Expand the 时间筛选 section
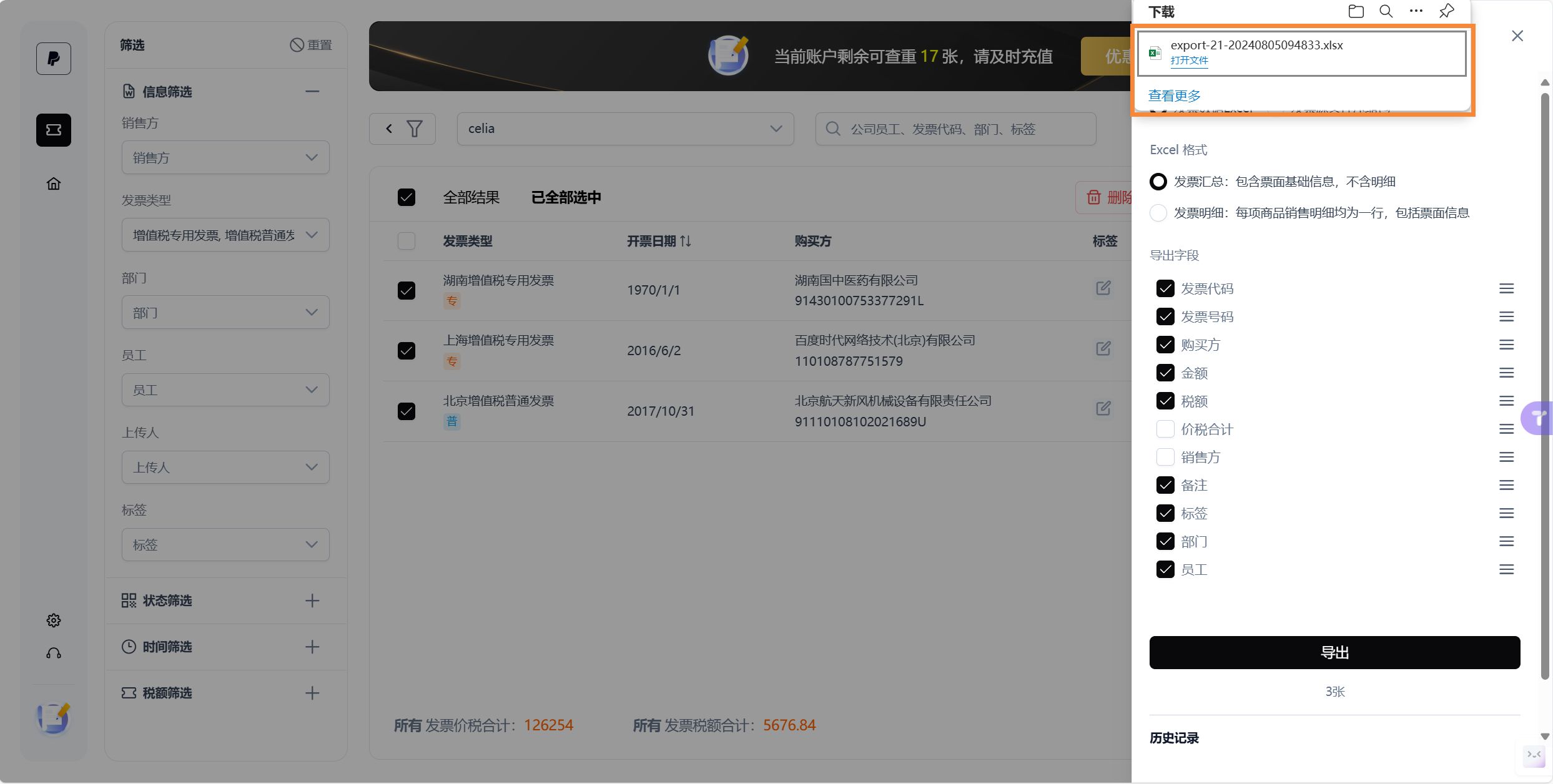Viewport: 1553px width, 784px height. click(x=312, y=647)
